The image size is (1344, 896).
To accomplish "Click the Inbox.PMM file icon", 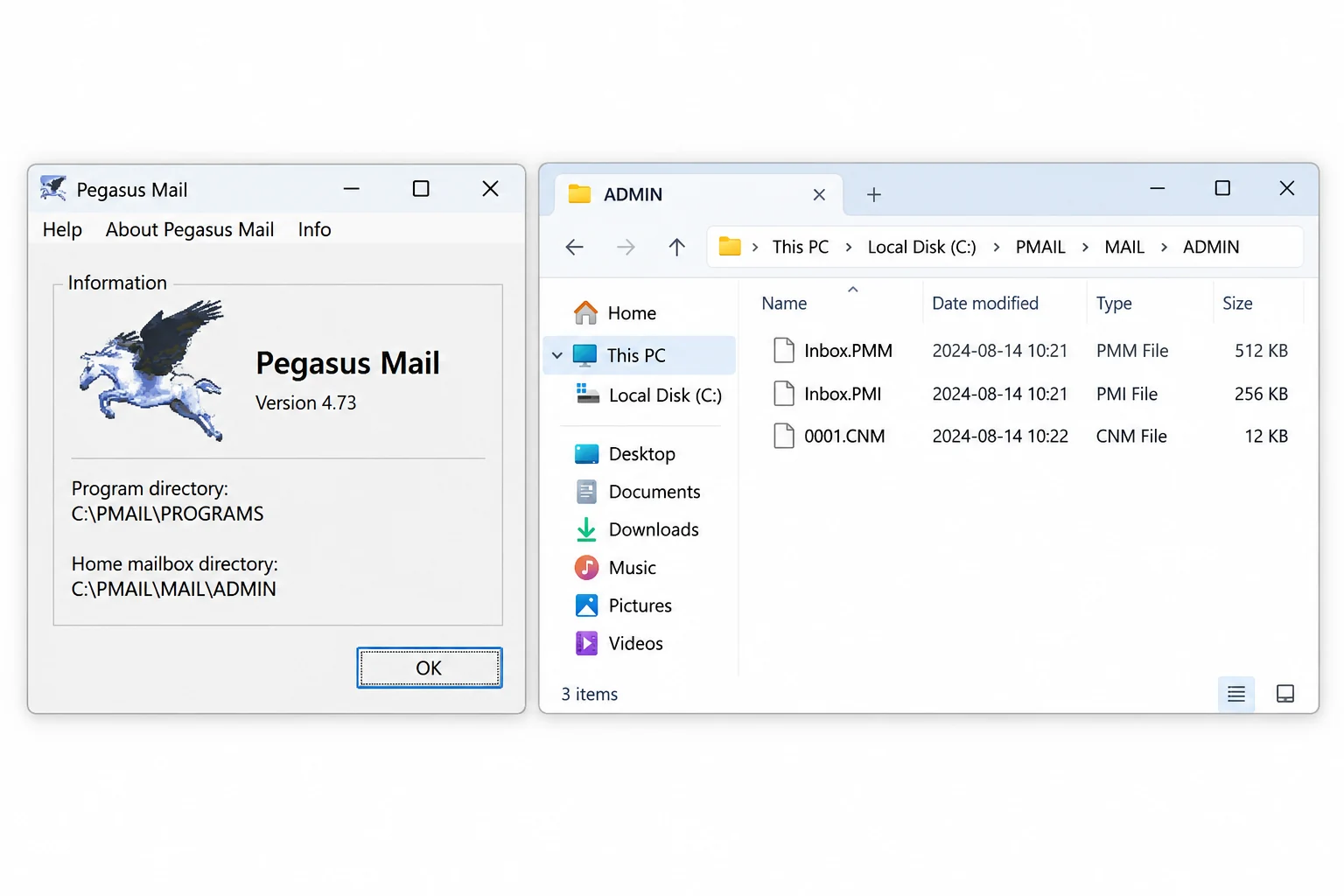I will [x=784, y=350].
